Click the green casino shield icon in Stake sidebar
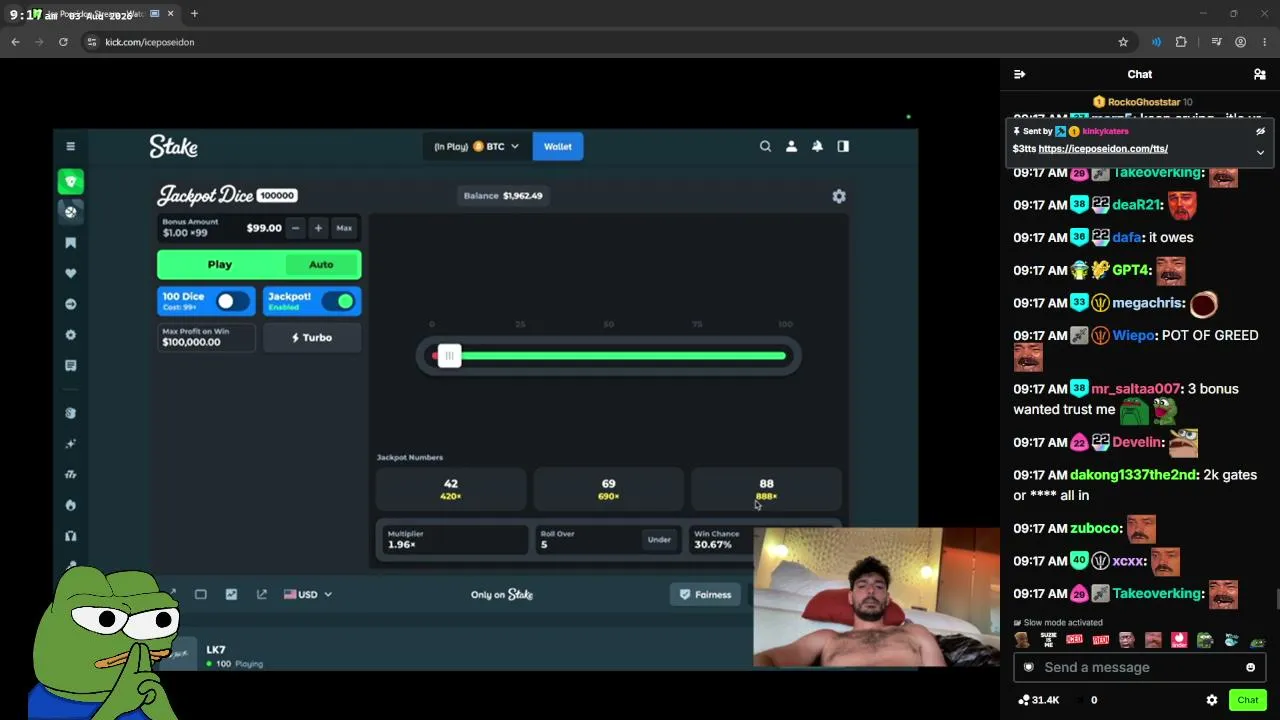This screenshot has width=1280, height=720. point(70,181)
